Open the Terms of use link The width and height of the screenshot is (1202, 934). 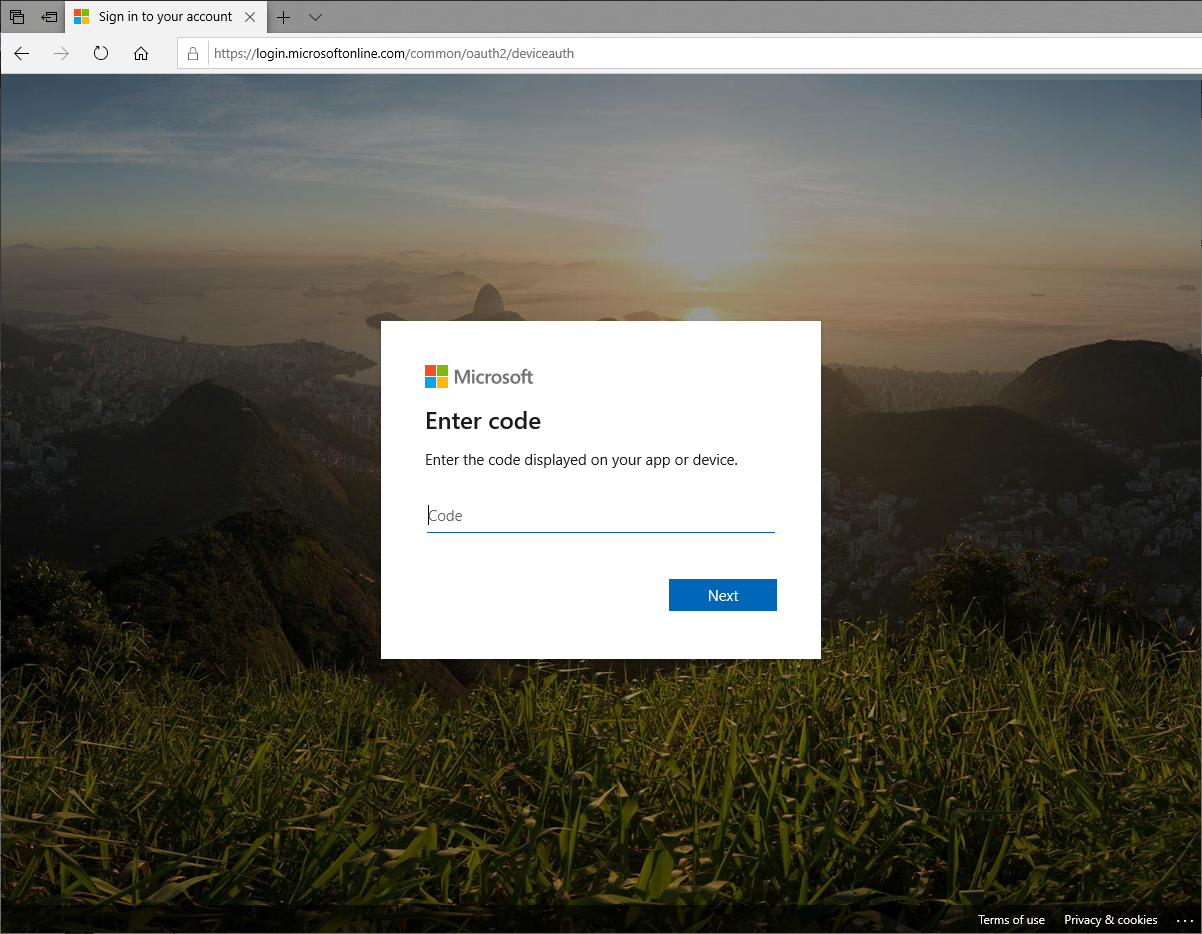tap(1011, 920)
